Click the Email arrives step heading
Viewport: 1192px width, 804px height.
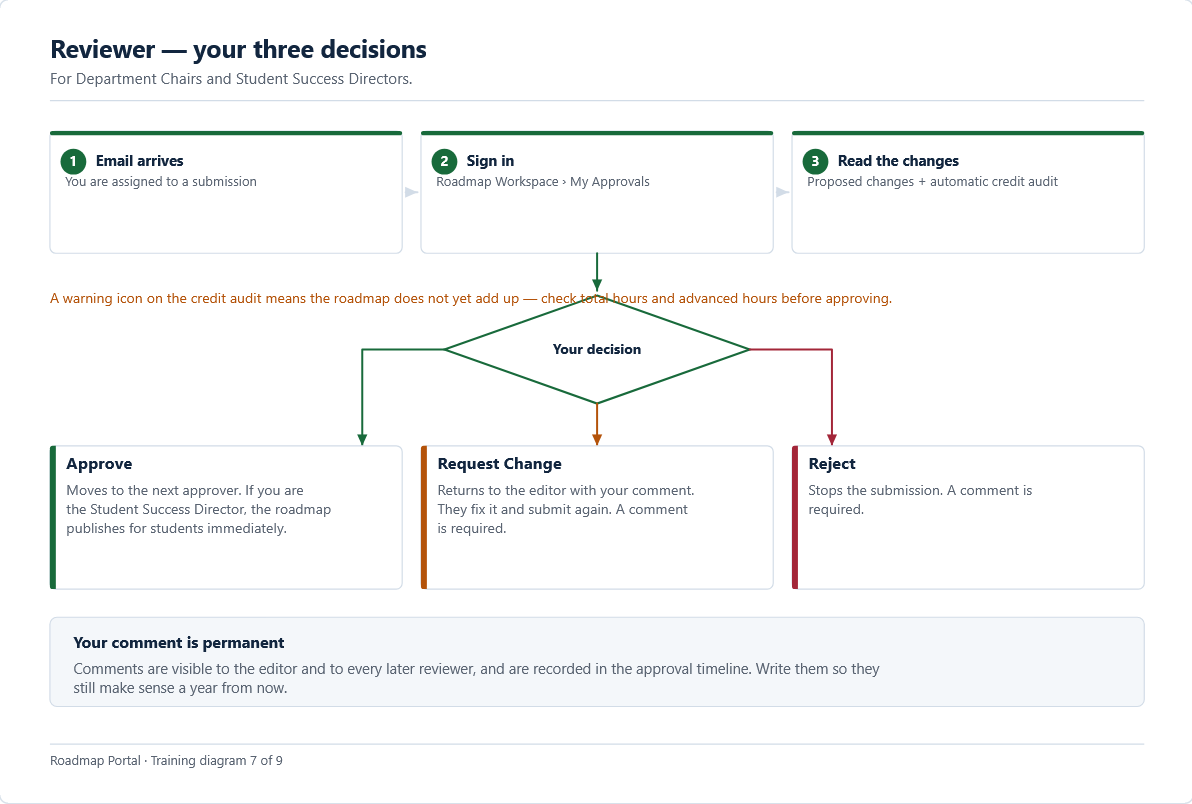click(139, 161)
